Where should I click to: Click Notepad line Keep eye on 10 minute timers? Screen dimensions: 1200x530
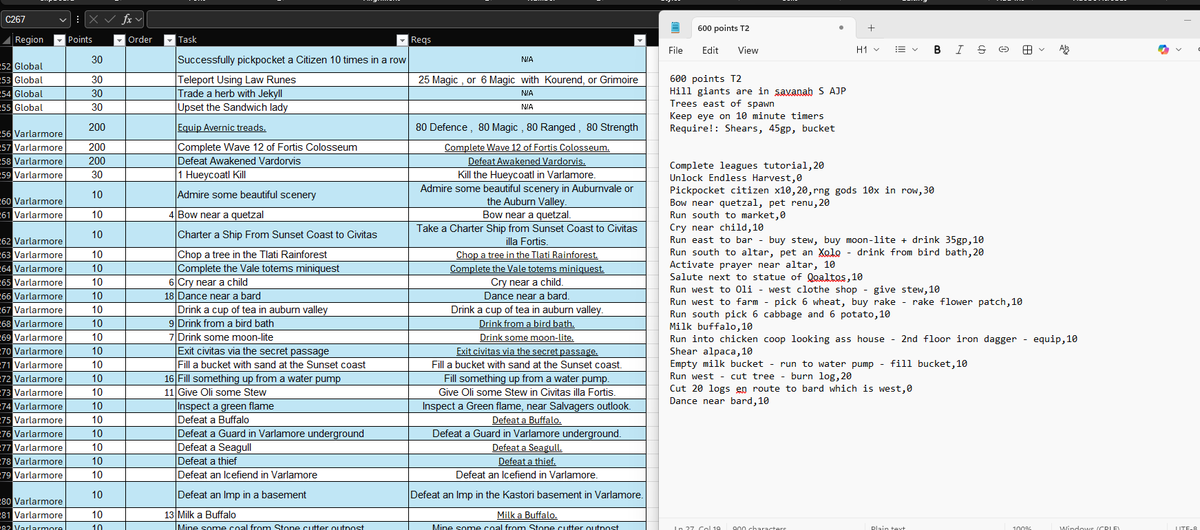[746, 115]
